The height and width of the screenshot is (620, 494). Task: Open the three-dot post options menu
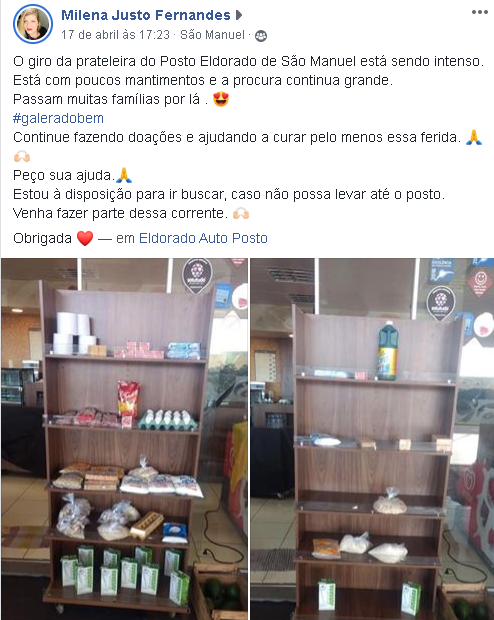479,12
